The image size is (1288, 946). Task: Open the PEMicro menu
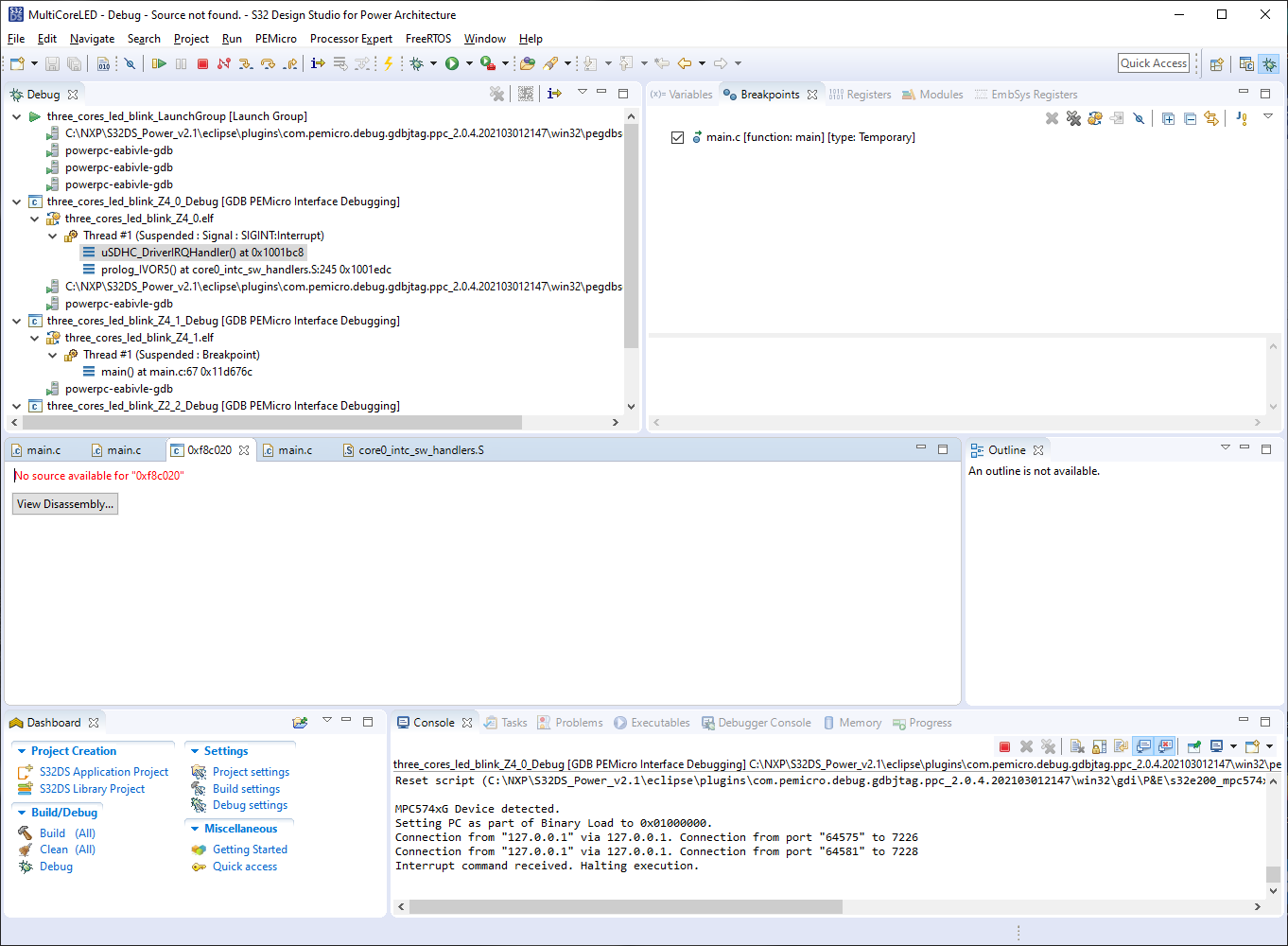click(x=275, y=39)
